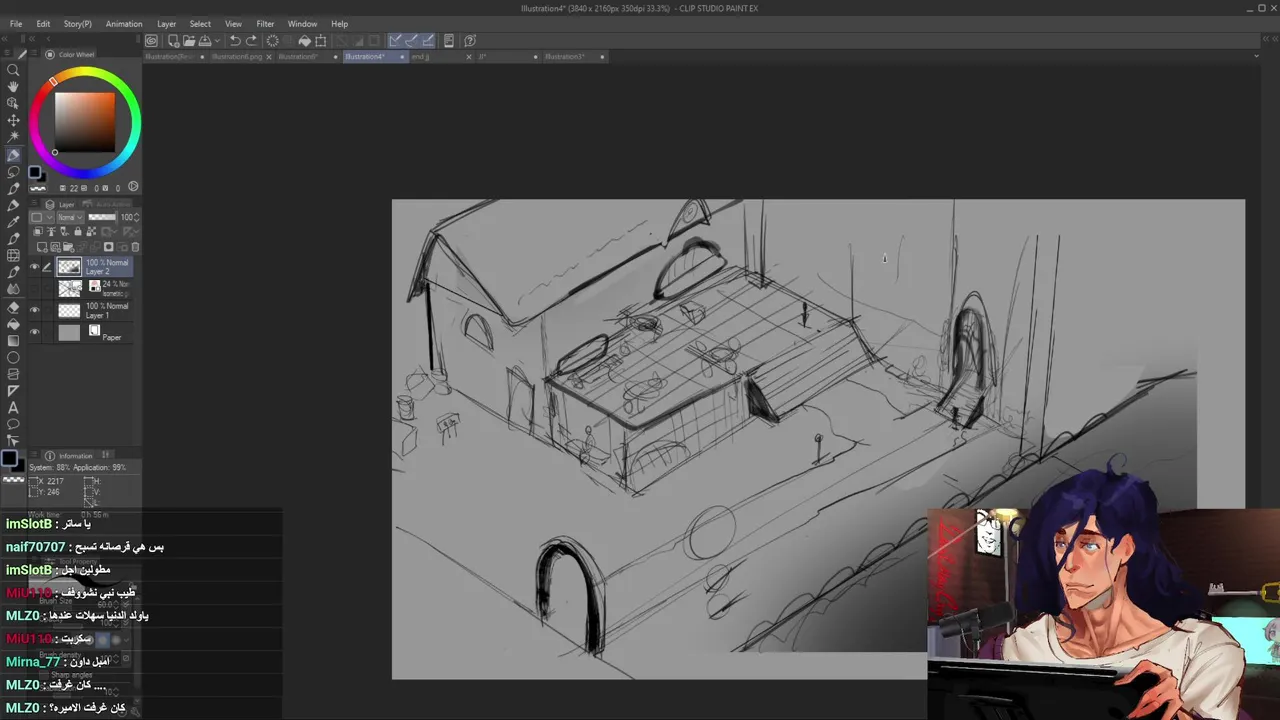Screen dimensions: 1280x720
Task: Open the File menu
Action: pos(16,24)
